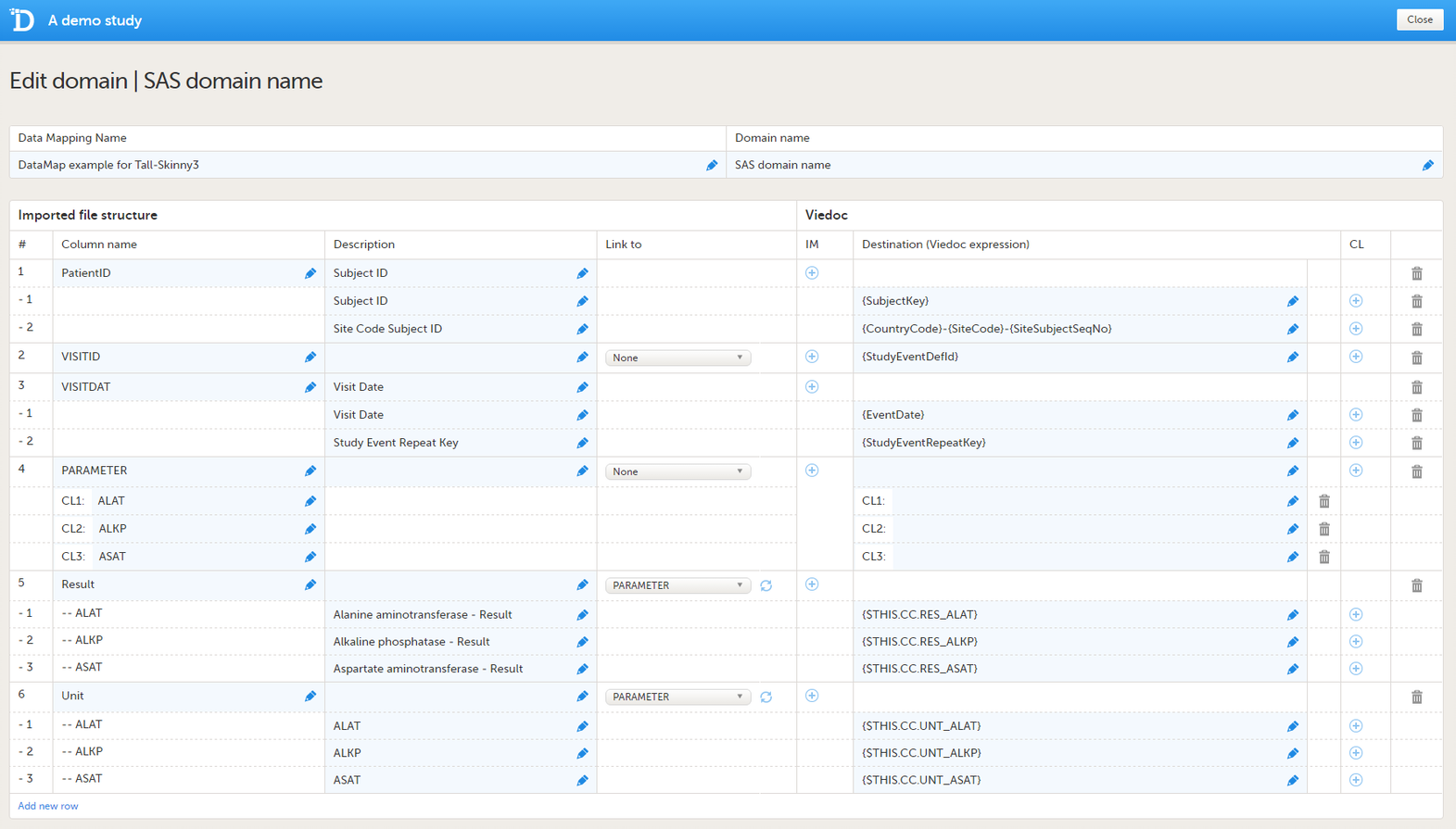1456x829 pixels.
Task: Click refresh icon beside Unit row dropdown
Action: point(766,697)
